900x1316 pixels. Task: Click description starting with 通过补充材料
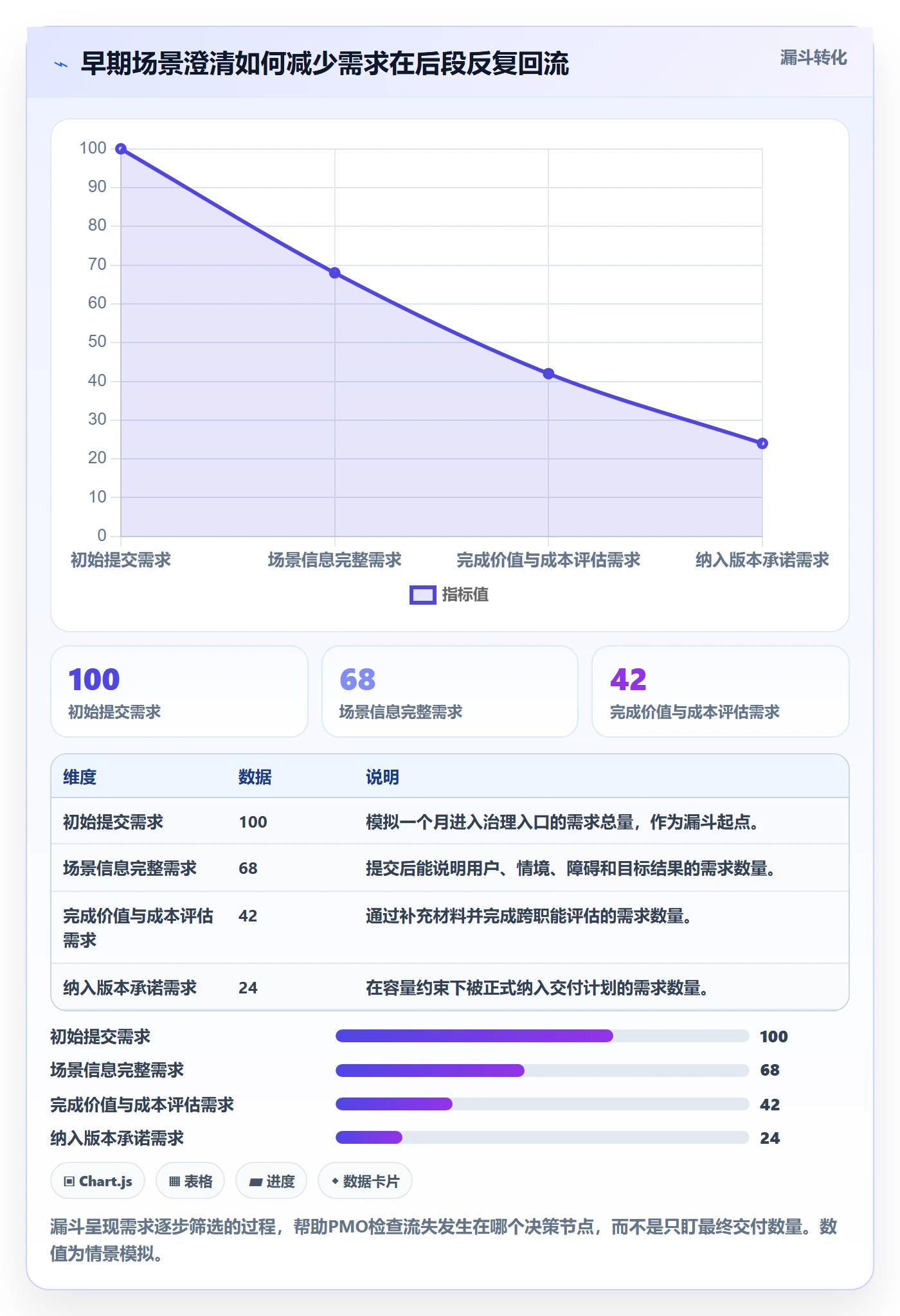[x=529, y=916]
